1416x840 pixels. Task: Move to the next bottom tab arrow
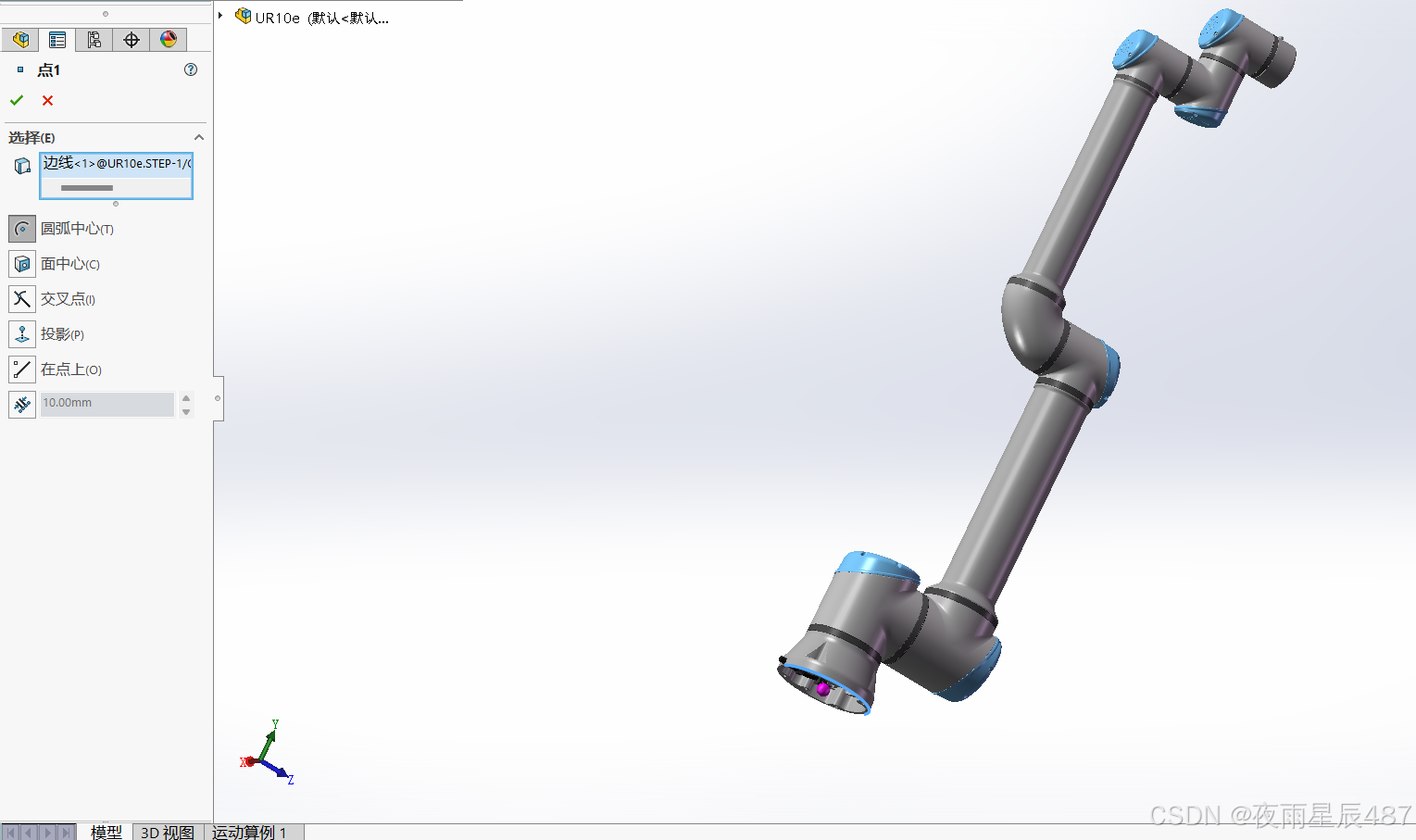47,832
